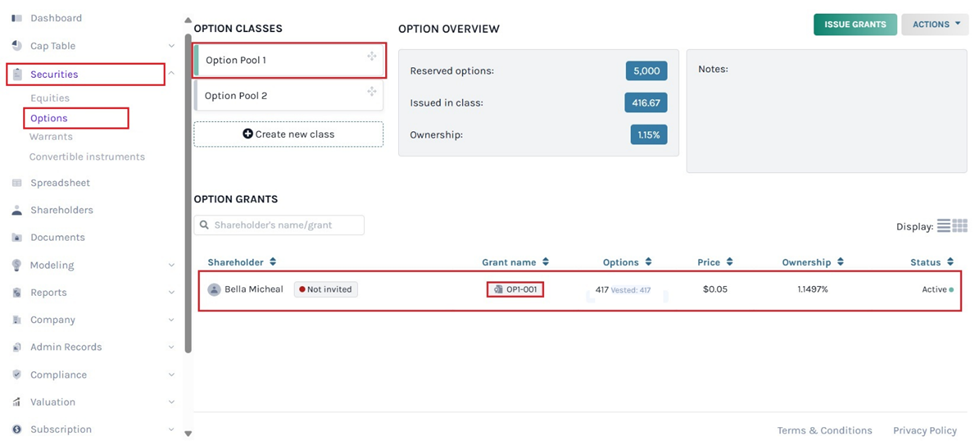
Task: Open the Actions dropdown
Action: coord(934,24)
